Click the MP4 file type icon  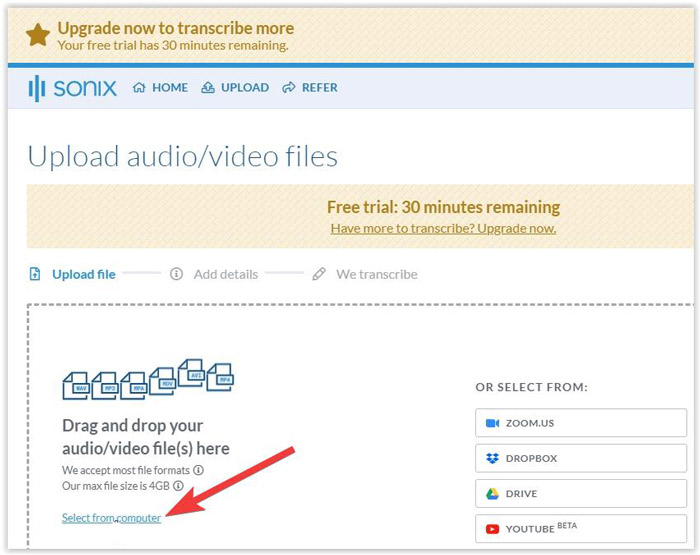coord(220,377)
